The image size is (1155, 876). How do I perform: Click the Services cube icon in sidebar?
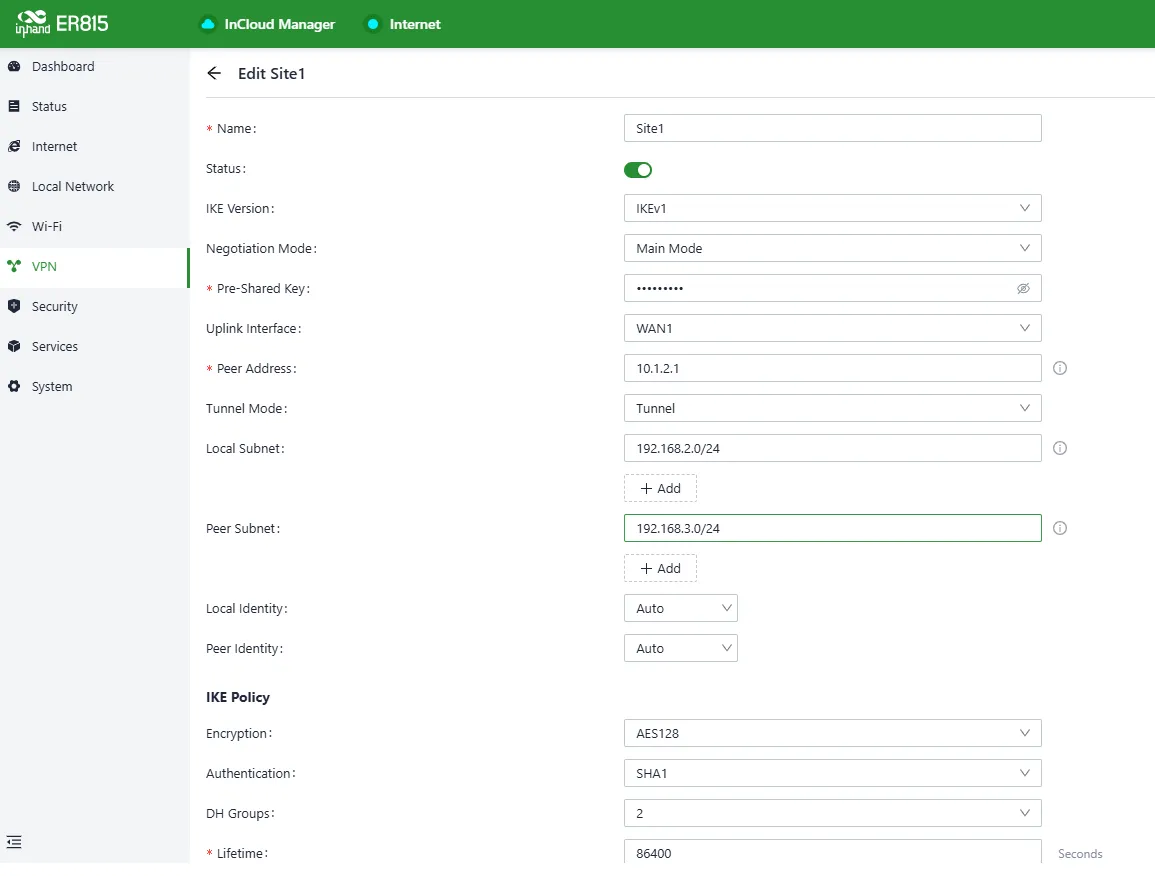(x=14, y=346)
